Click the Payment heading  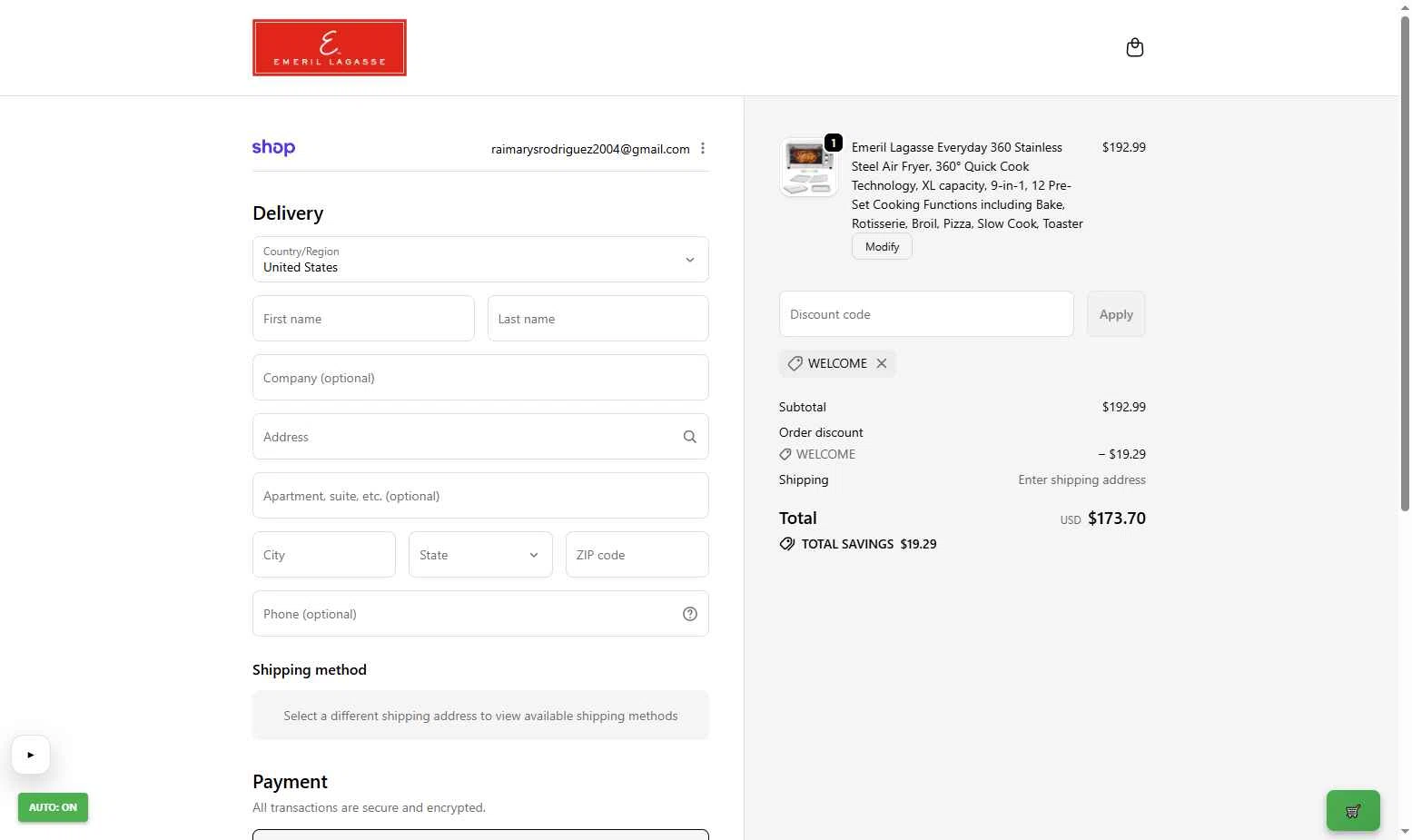tap(290, 782)
